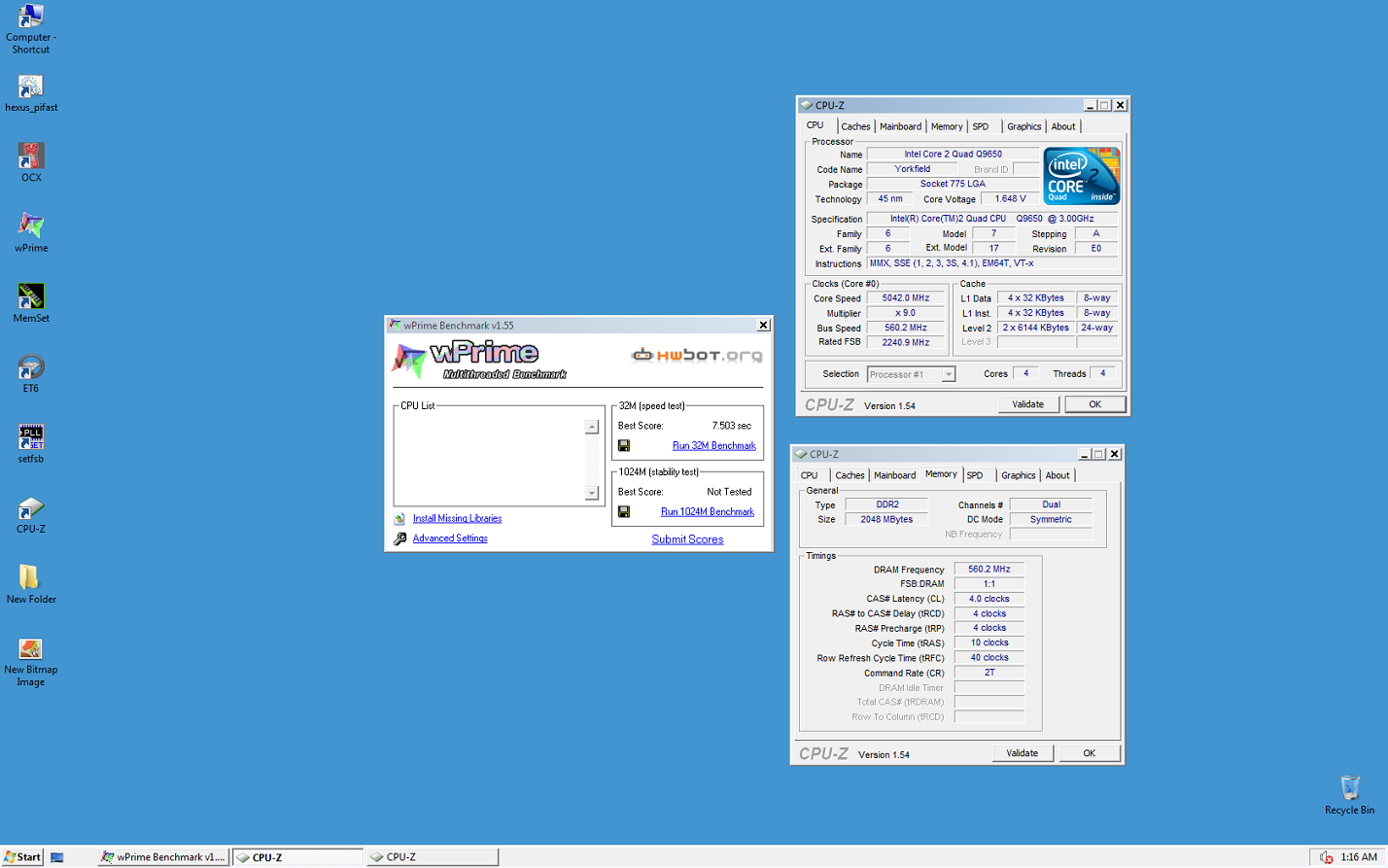Viewport: 1388px width, 868px height.
Task: Click the Name field Intel Core 2 Quad Q9650
Action: click(953, 154)
